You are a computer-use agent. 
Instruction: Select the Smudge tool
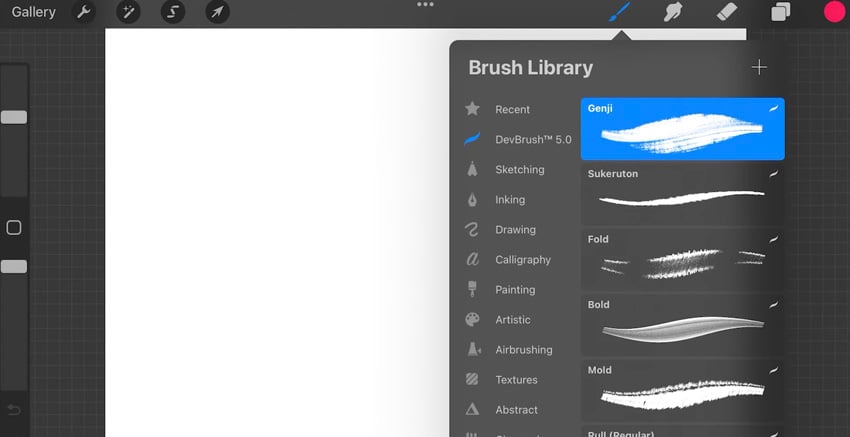[672, 12]
